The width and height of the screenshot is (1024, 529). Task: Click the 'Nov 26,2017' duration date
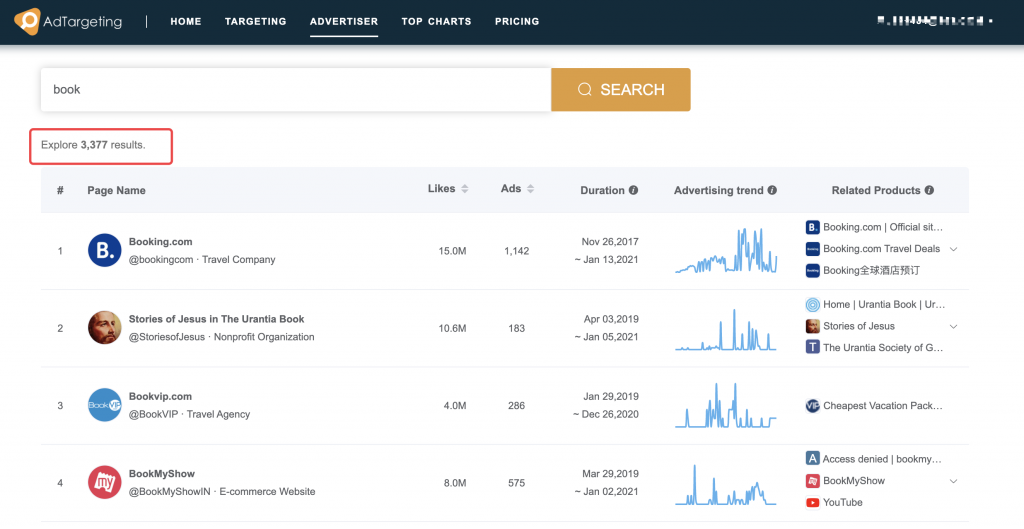(610, 242)
